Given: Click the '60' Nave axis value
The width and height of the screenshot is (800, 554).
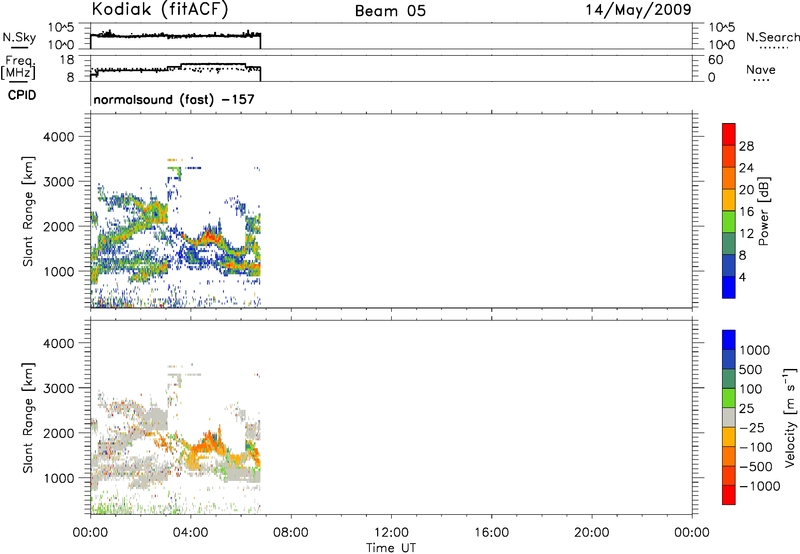Looking at the screenshot, I should 715,60.
